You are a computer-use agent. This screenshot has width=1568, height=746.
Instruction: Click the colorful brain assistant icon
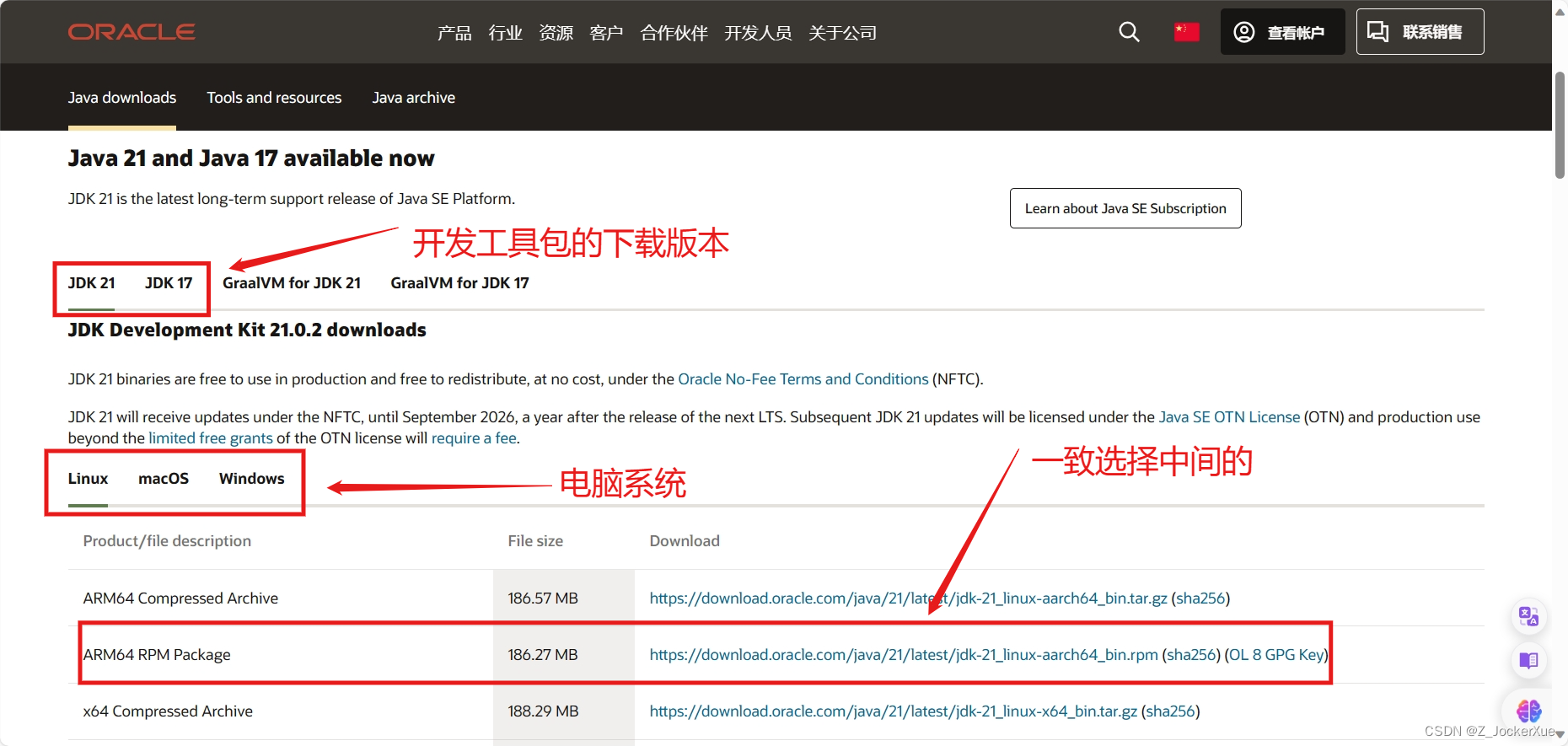click(1528, 711)
